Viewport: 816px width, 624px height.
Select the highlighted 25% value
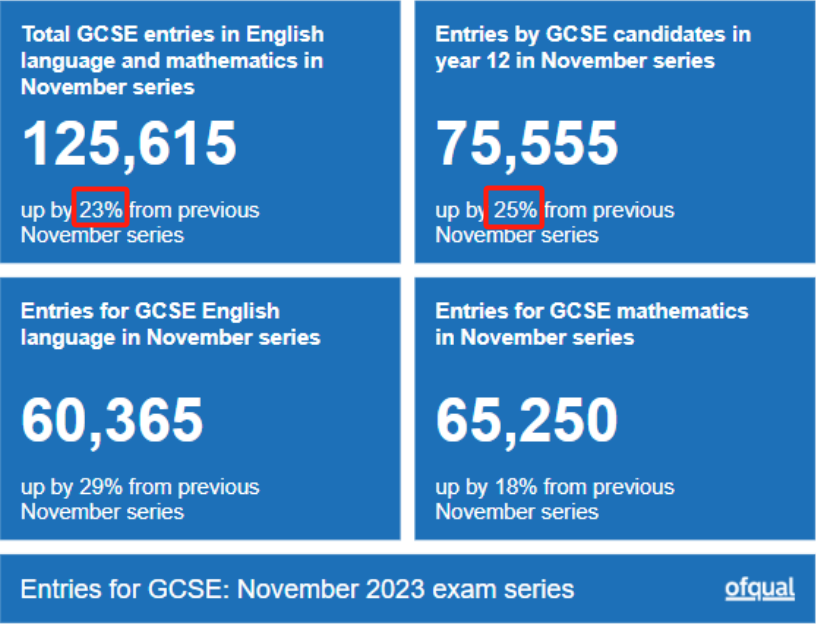click(x=515, y=210)
